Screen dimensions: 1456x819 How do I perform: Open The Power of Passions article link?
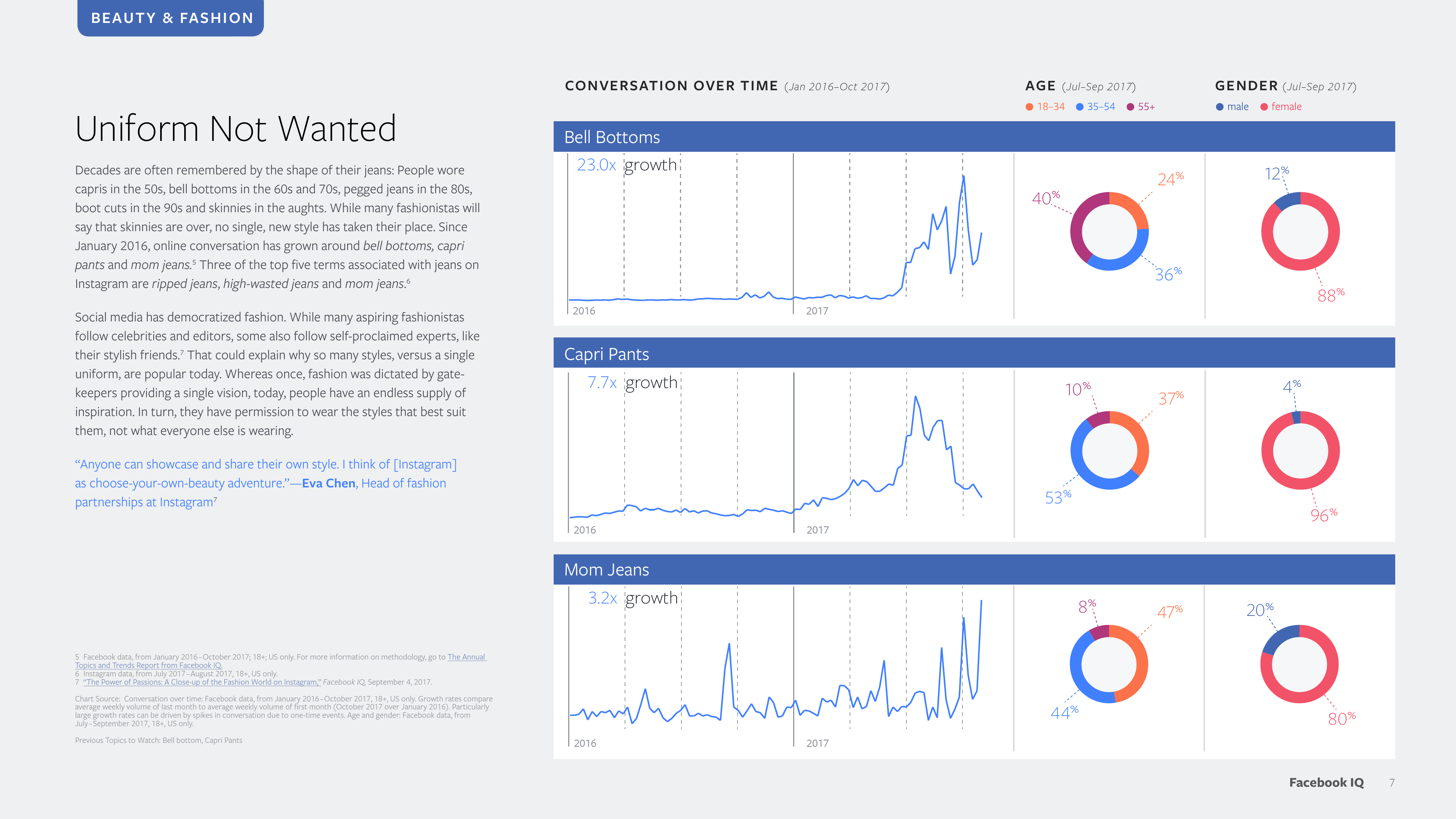[x=202, y=682]
